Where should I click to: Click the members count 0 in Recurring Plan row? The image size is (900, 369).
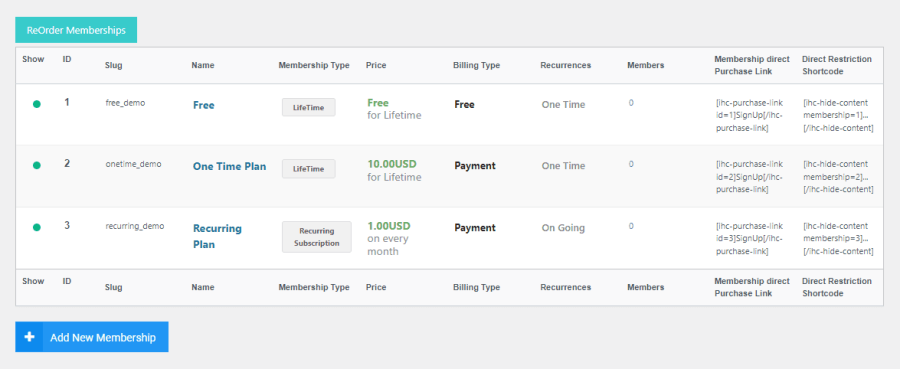coord(631,226)
